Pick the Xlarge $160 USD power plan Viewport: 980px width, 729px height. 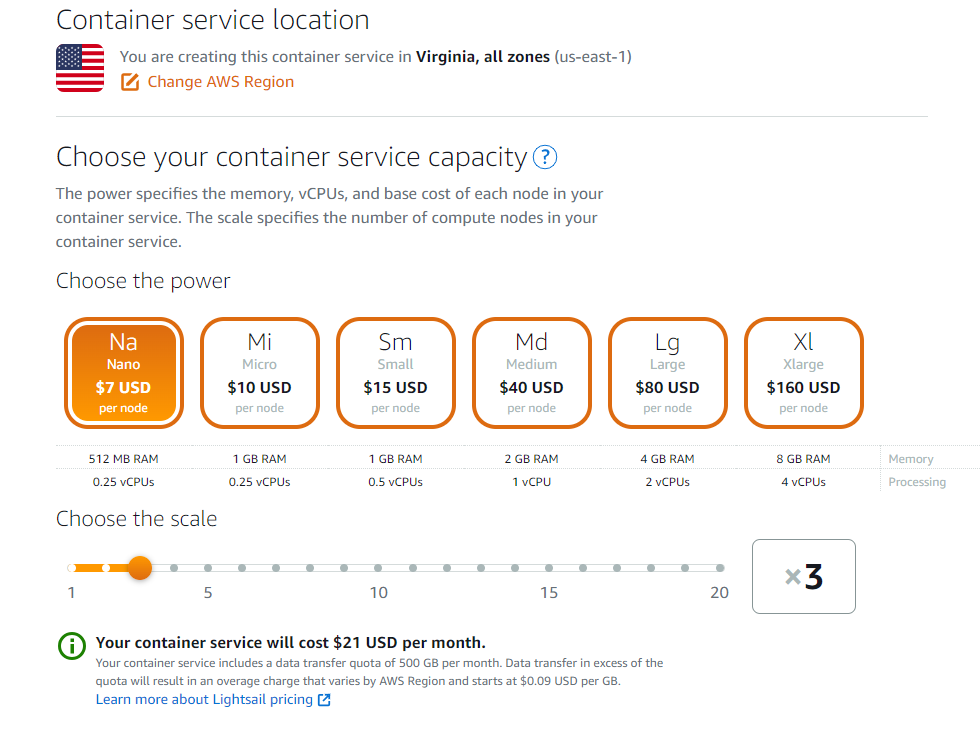coord(804,373)
